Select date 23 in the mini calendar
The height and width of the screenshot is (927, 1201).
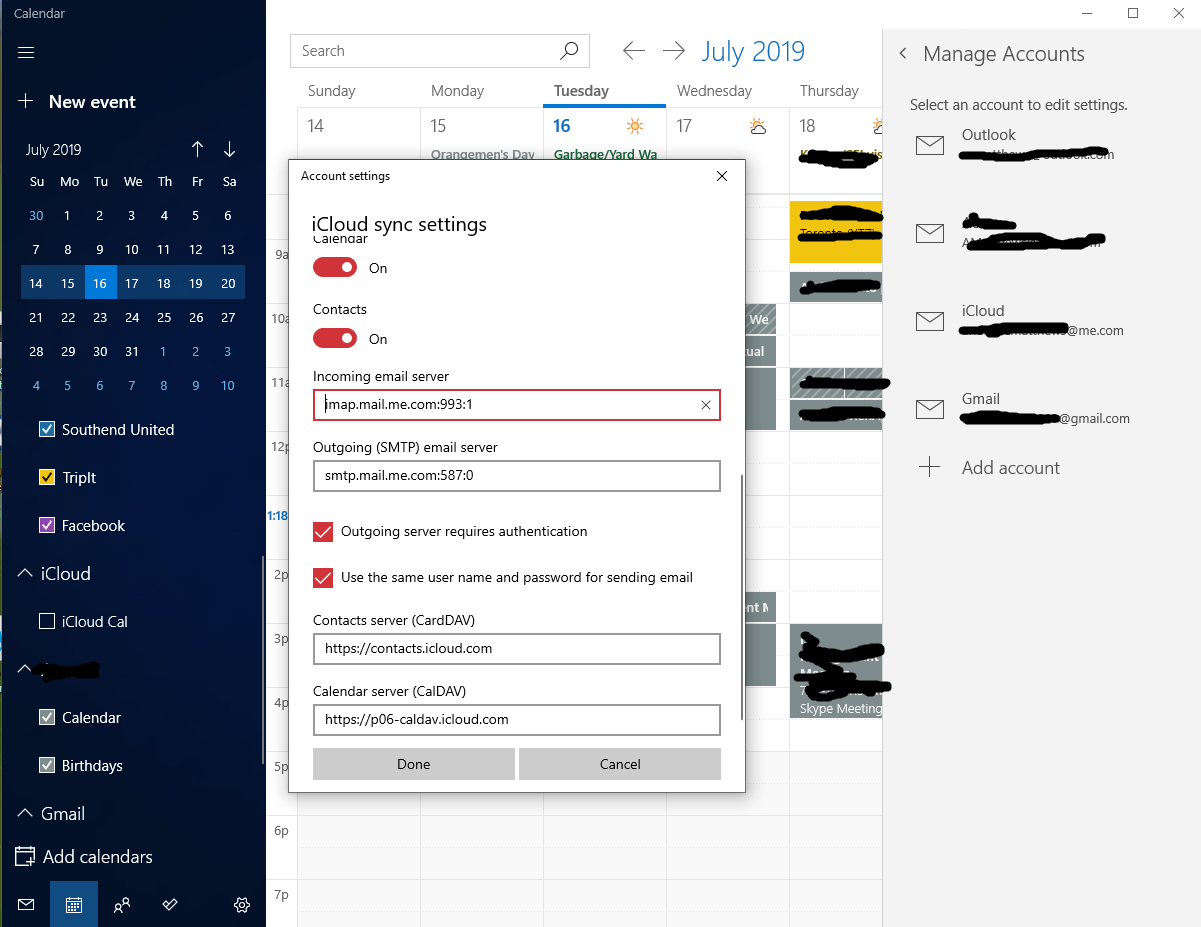pyautogui.click(x=100, y=317)
